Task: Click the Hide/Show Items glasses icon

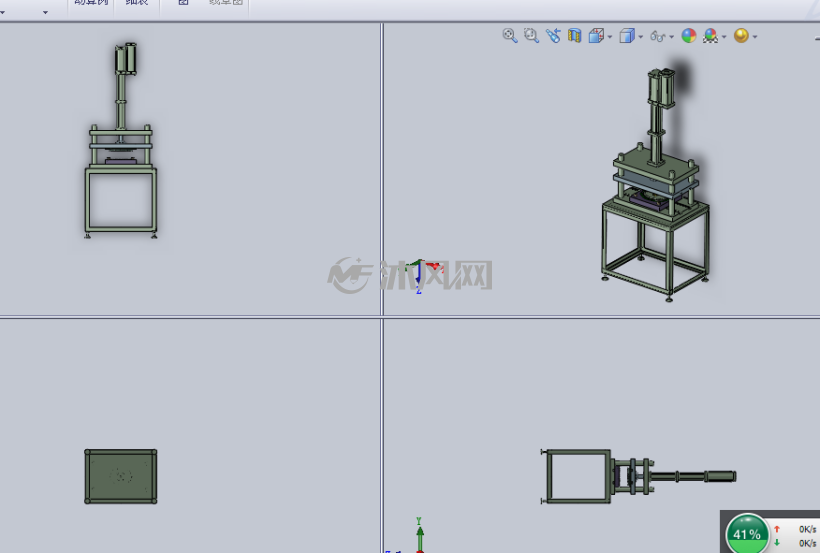Action: coord(658,36)
